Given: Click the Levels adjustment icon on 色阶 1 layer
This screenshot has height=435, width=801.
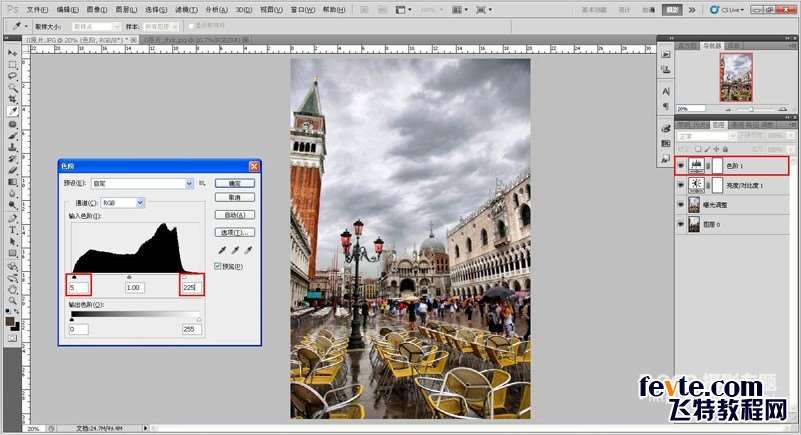Looking at the screenshot, I should (x=696, y=165).
